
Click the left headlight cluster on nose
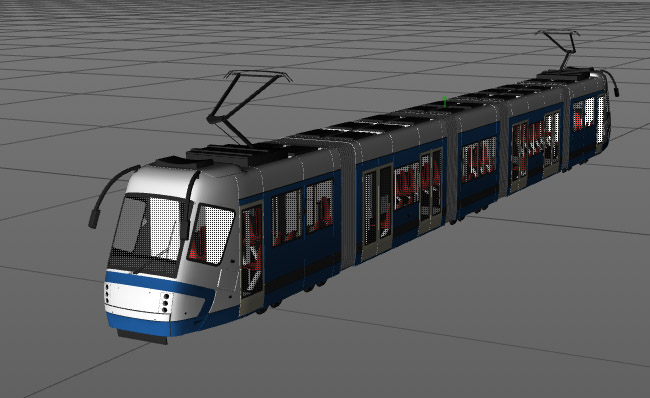pos(107,293)
